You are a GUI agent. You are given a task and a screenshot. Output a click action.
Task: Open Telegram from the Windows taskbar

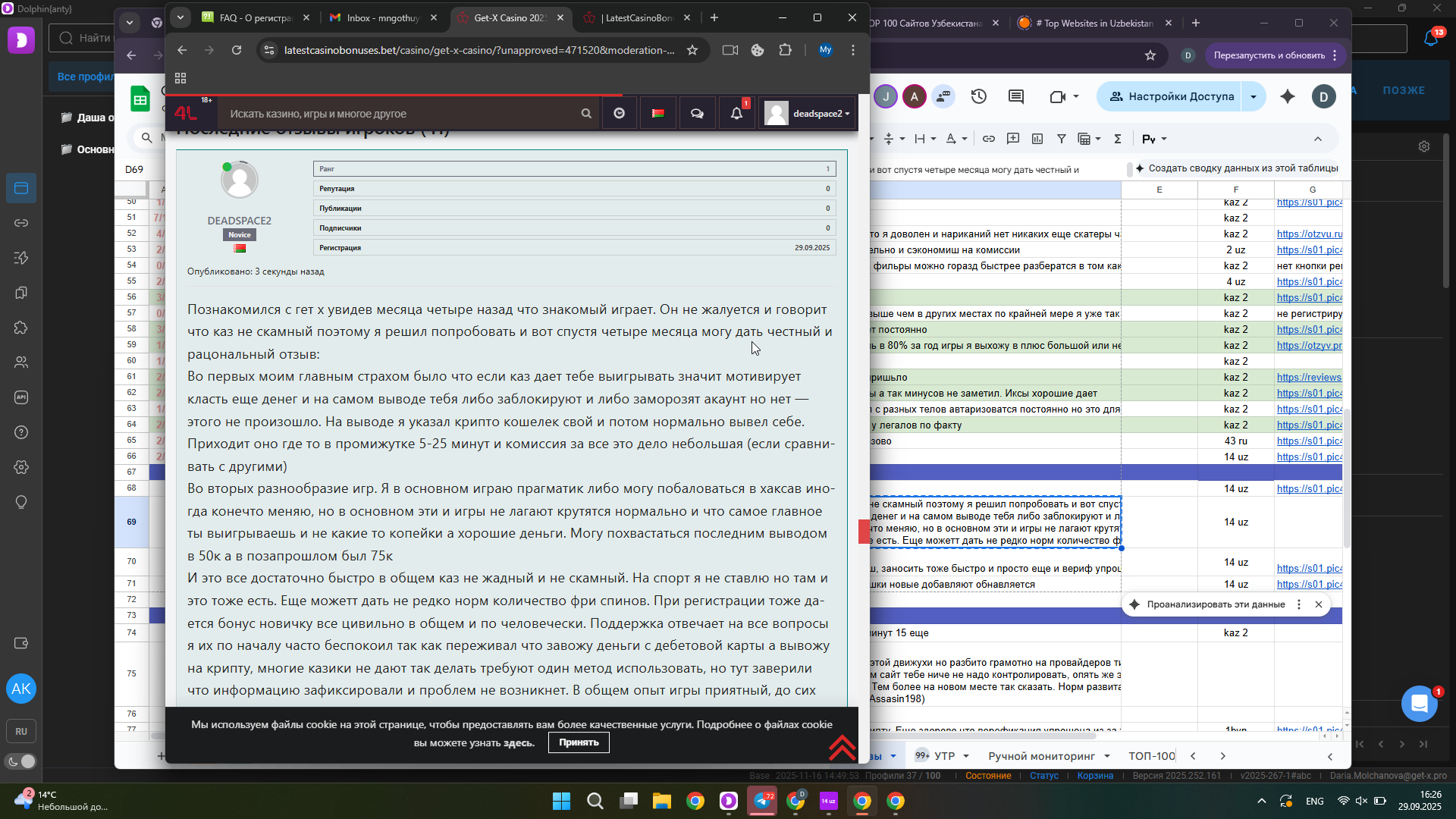click(762, 801)
